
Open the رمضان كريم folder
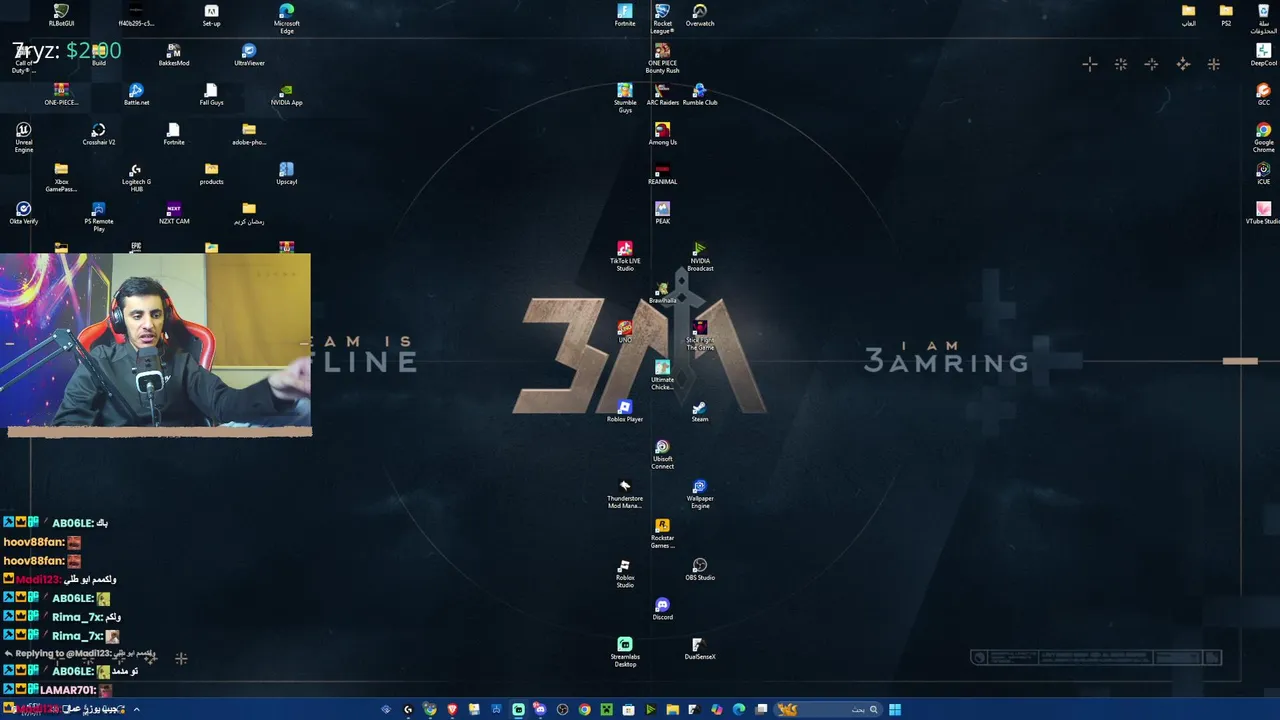coord(249,213)
